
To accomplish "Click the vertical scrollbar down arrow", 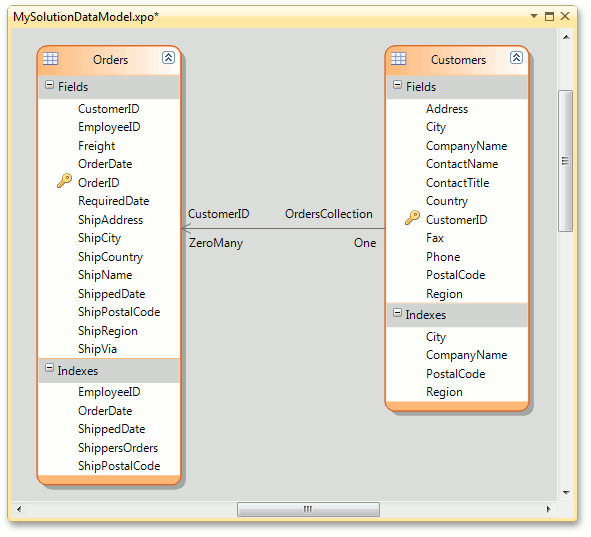I will pyautogui.click(x=566, y=493).
